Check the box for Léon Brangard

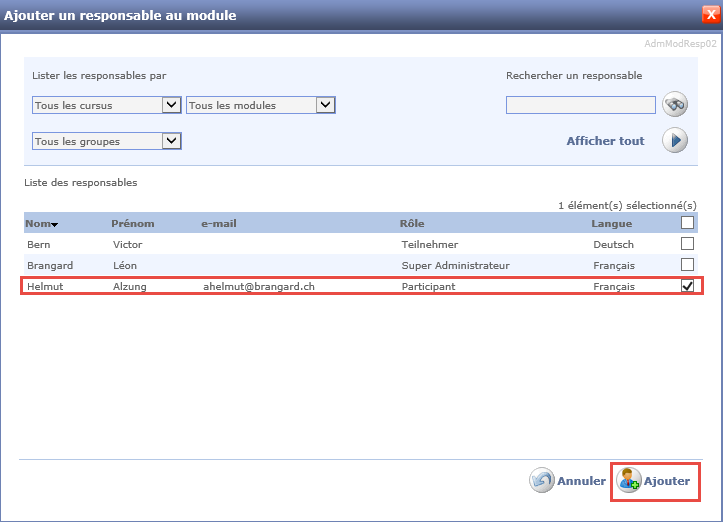coord(687,265)
